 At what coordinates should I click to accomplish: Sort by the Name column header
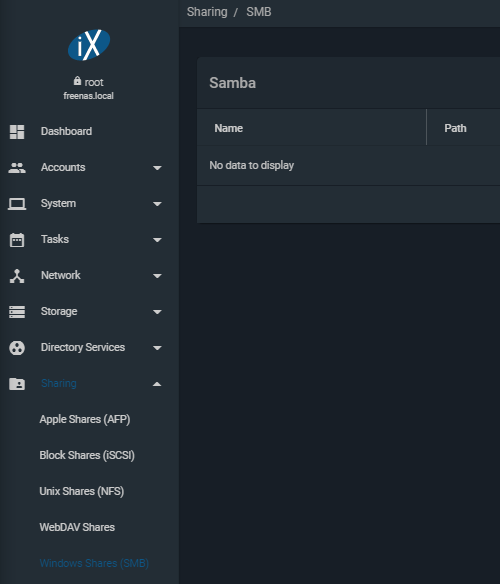[228, 128]
